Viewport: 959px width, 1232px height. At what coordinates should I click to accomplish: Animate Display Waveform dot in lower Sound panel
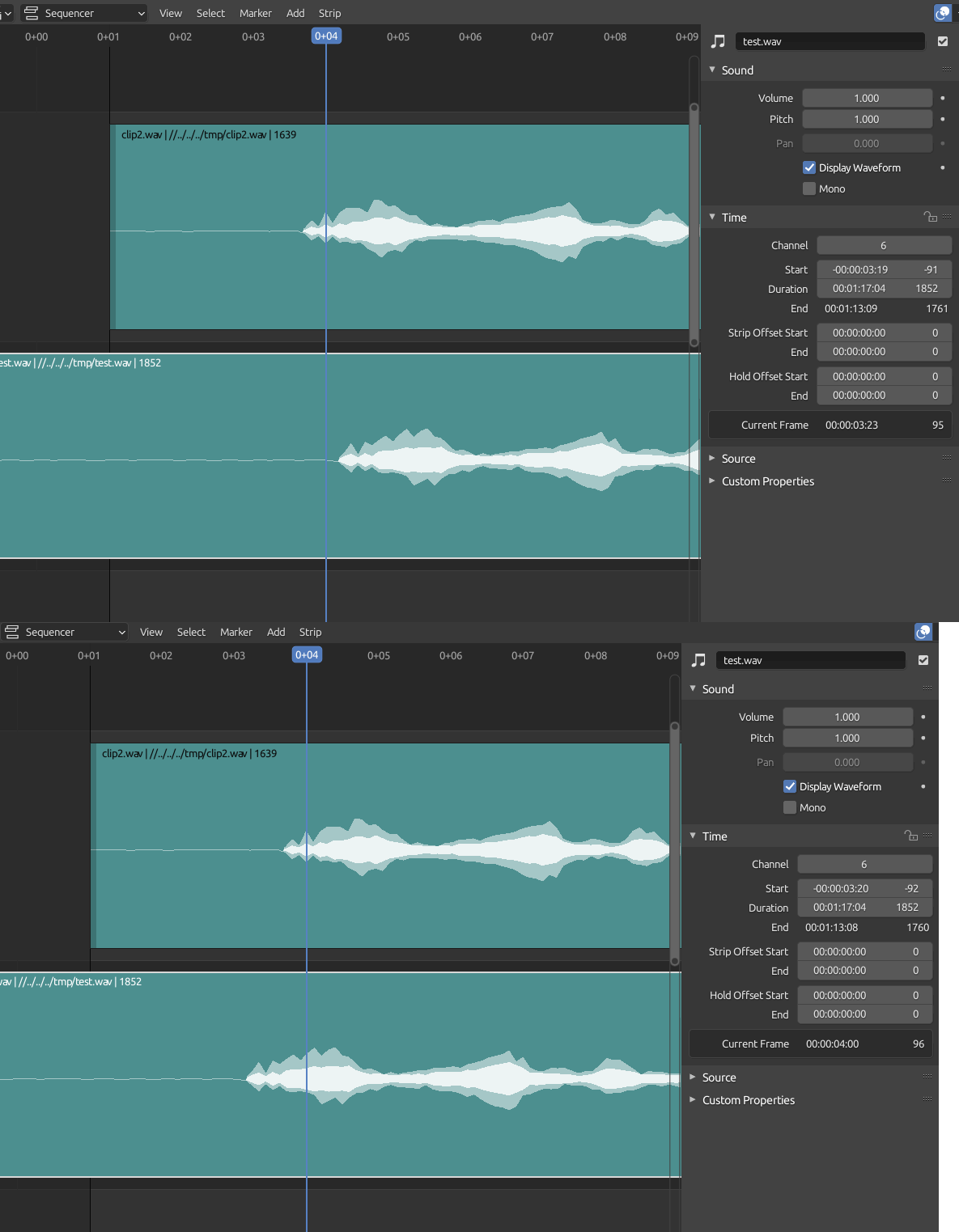[x=923, y=786]
